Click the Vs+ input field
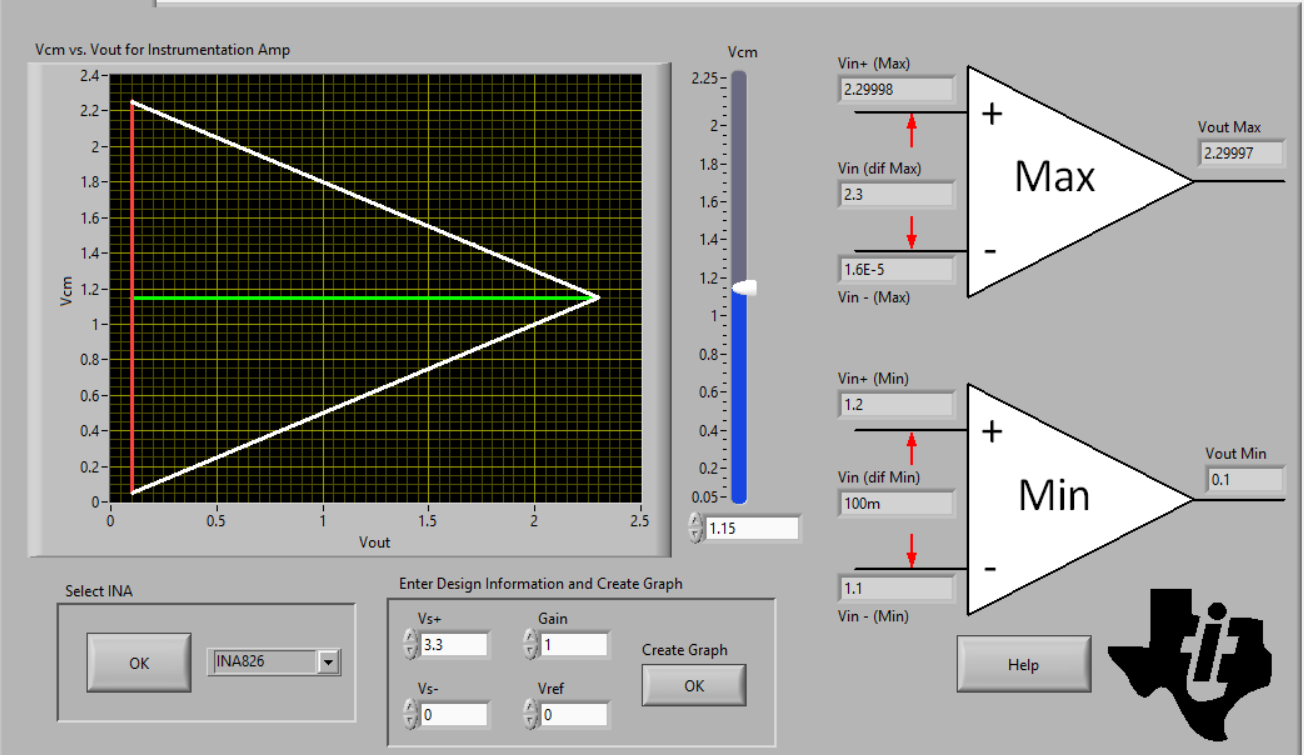 coord(454,644)
